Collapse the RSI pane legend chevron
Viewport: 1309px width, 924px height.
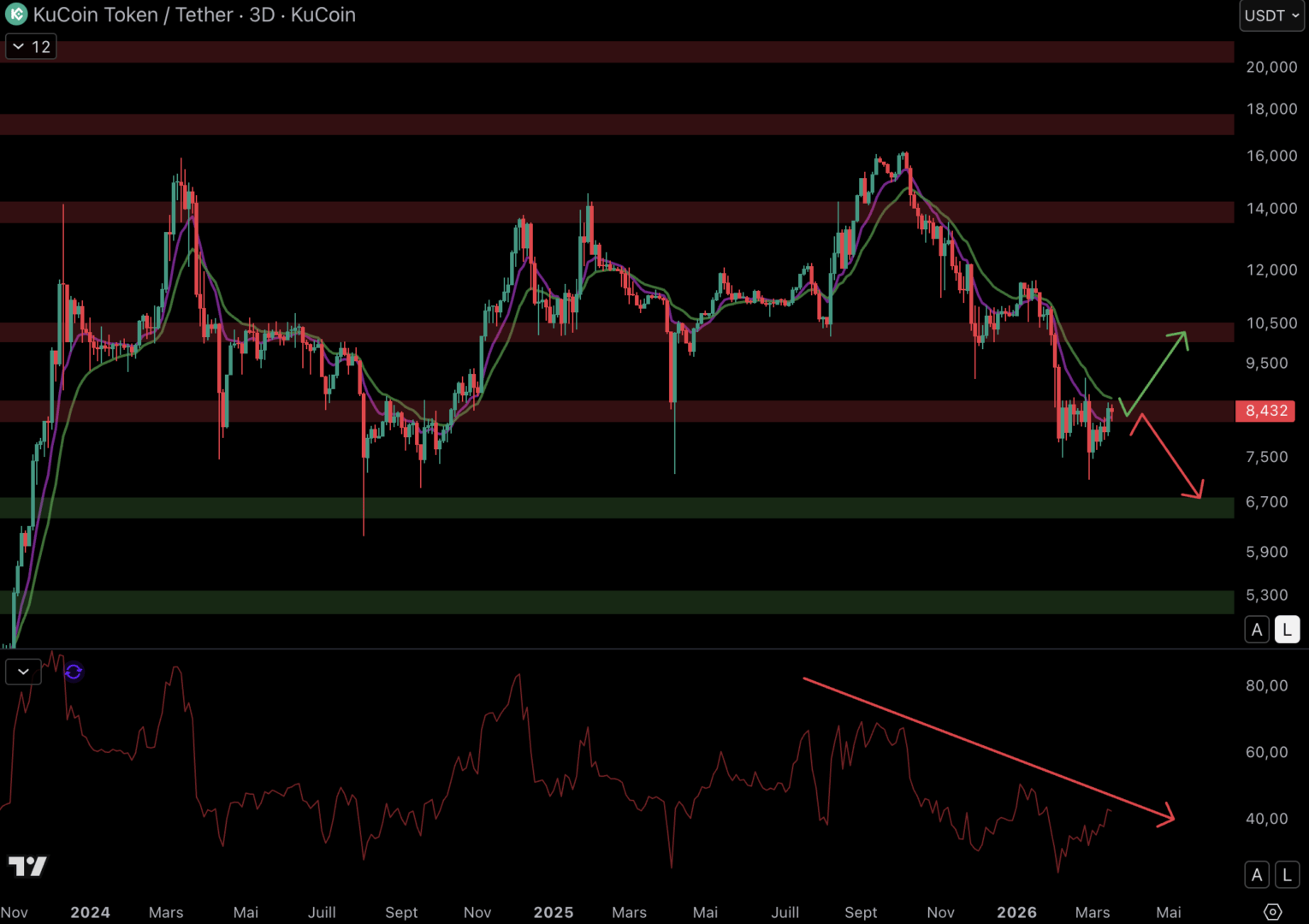pyautogui.click(x=23, y=672)
